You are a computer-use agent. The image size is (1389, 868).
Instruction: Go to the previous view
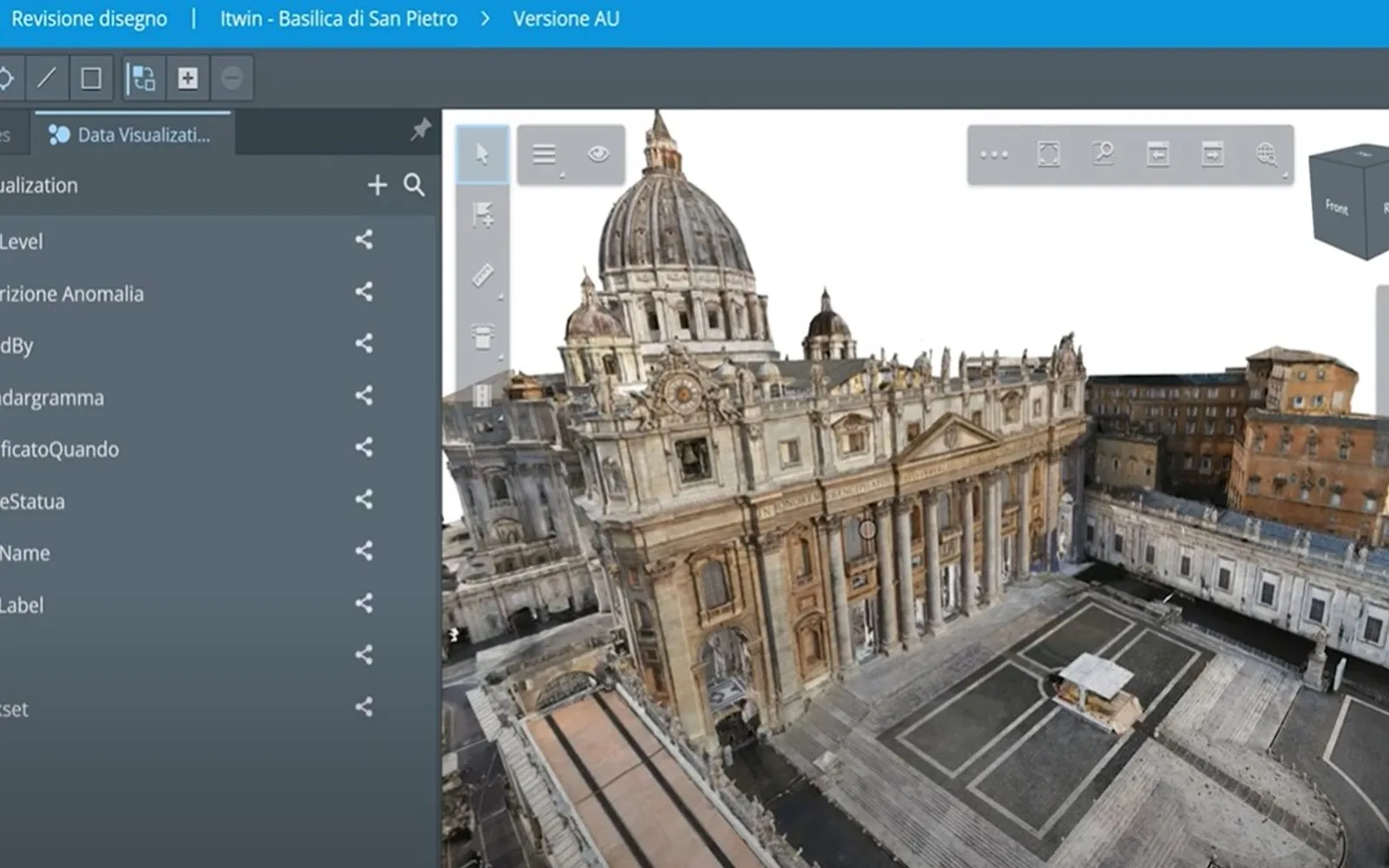(1158, 155)
